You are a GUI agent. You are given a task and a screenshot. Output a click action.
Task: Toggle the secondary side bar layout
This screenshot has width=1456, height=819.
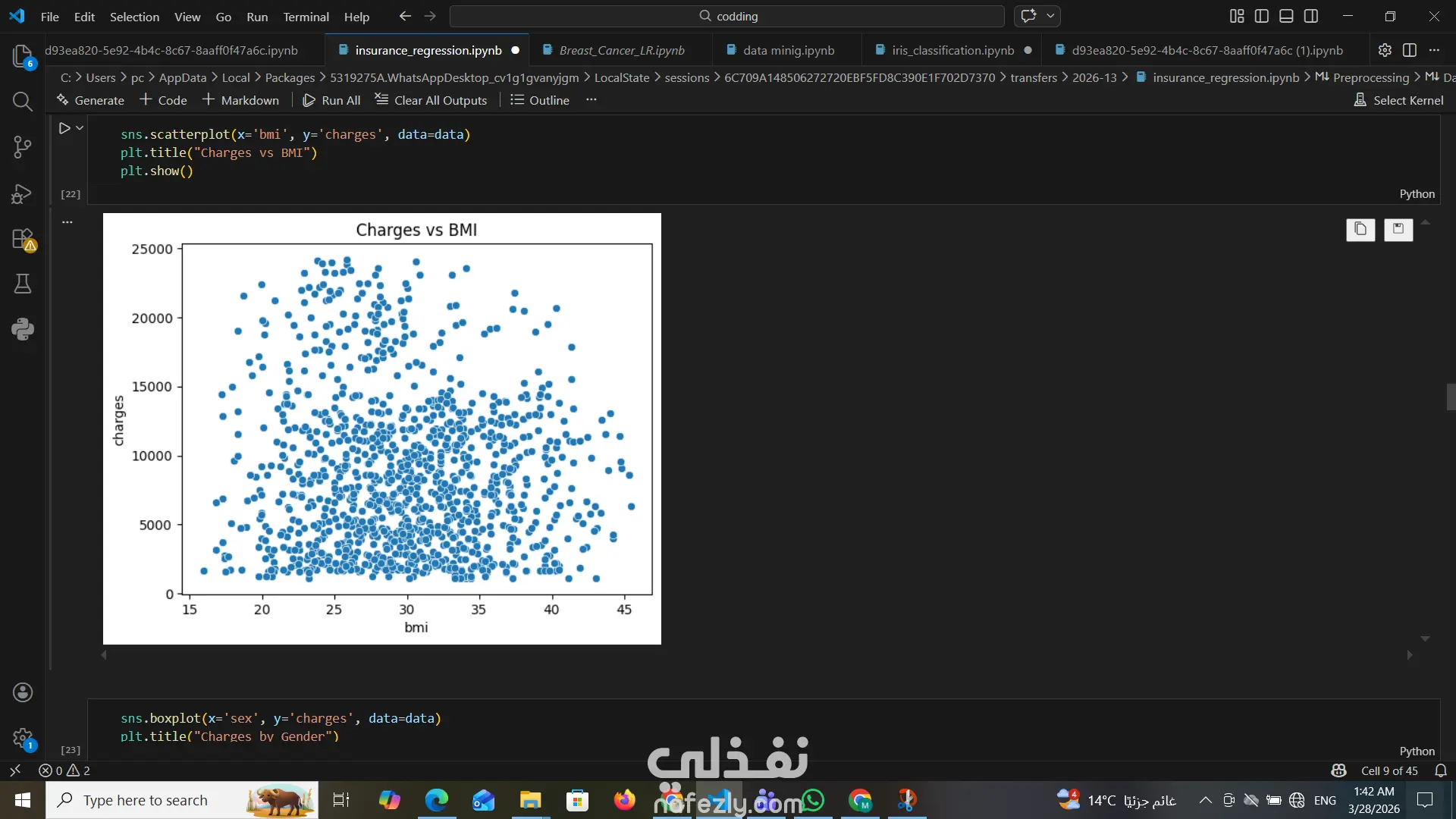(1311, 16)
